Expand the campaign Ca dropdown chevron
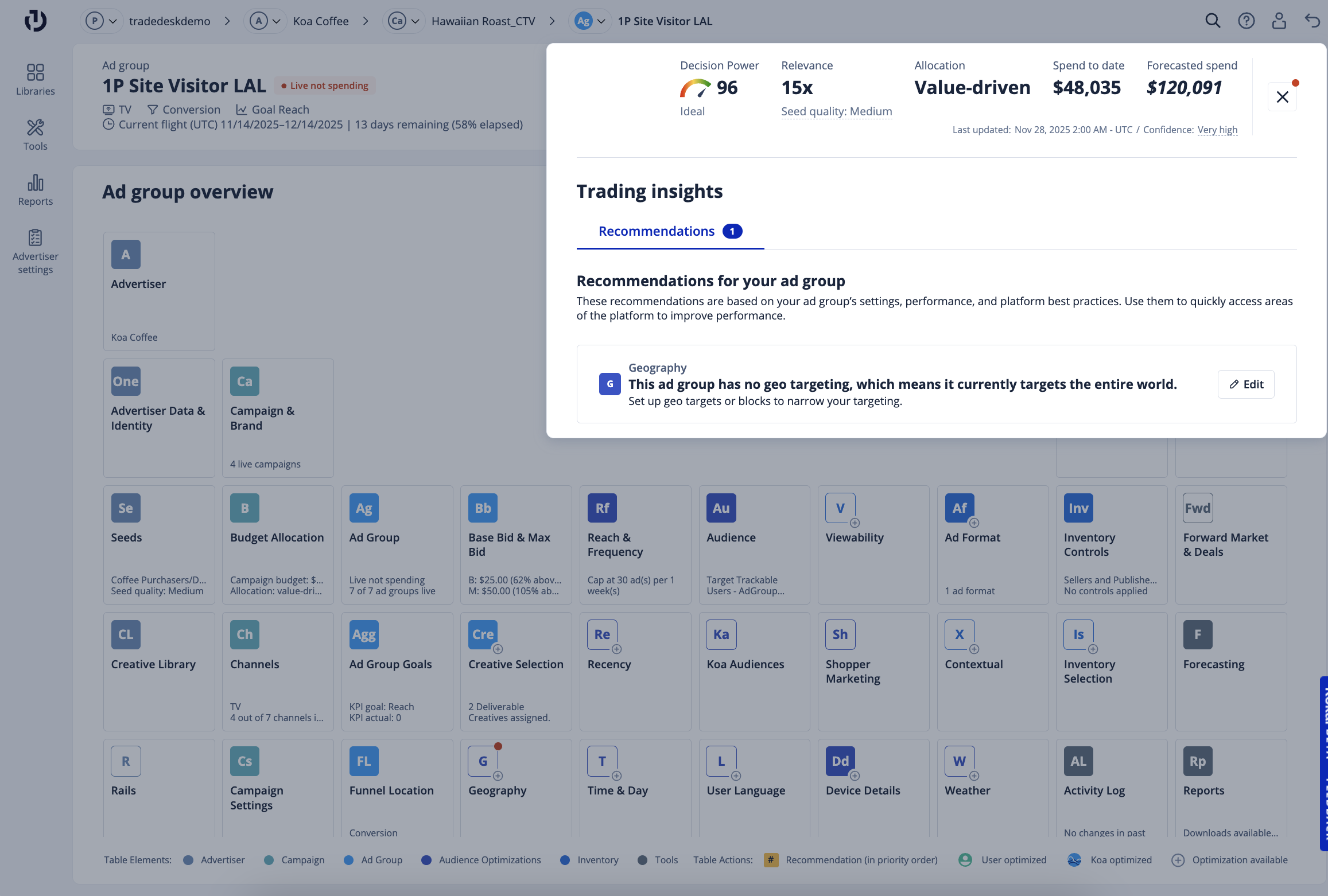 coord(415,21)
